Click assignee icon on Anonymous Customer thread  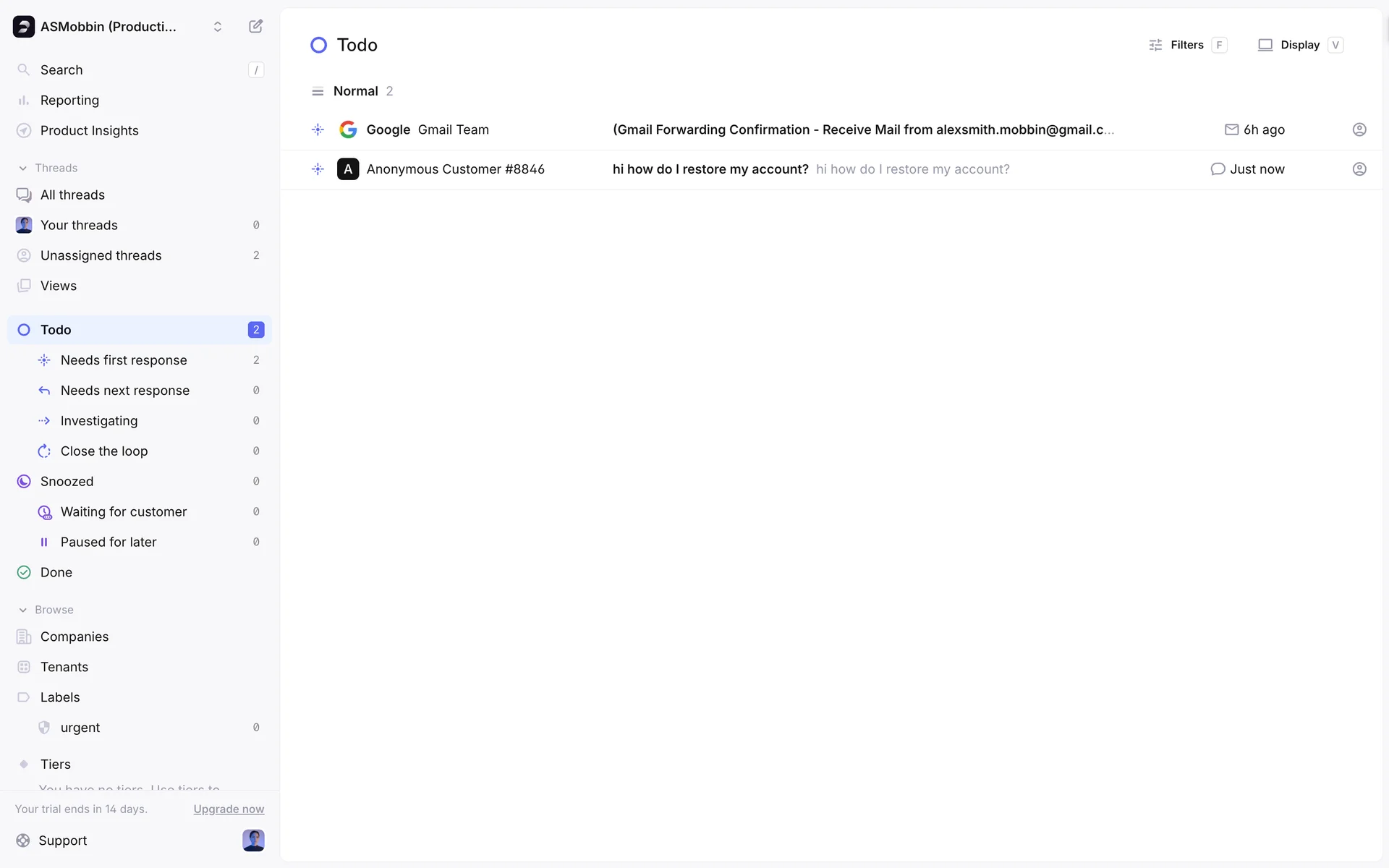1359,169
